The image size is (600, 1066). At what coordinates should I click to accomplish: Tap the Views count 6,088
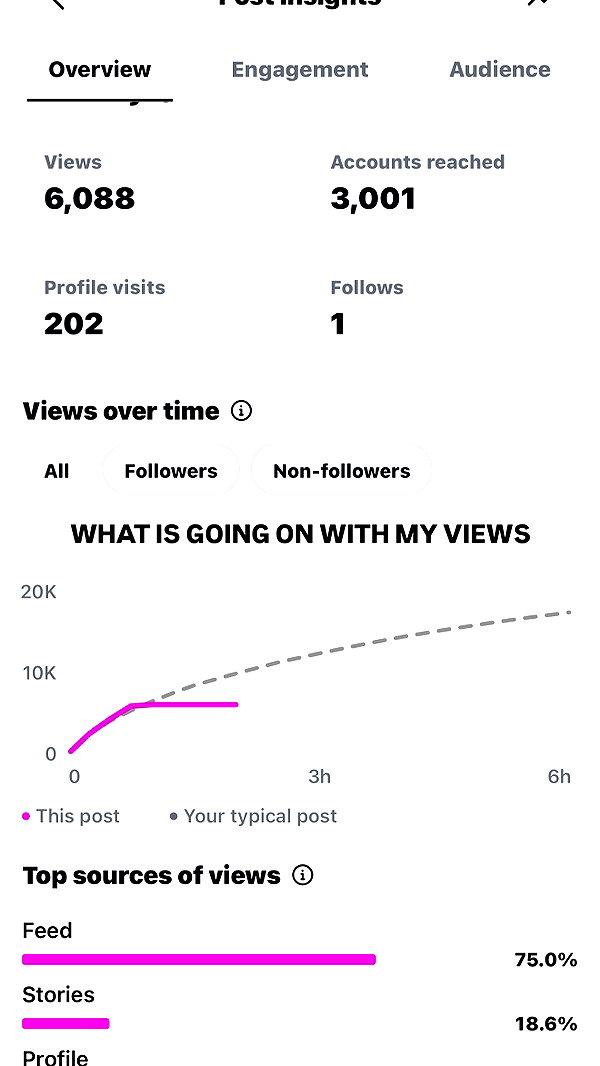coord(90,199)
